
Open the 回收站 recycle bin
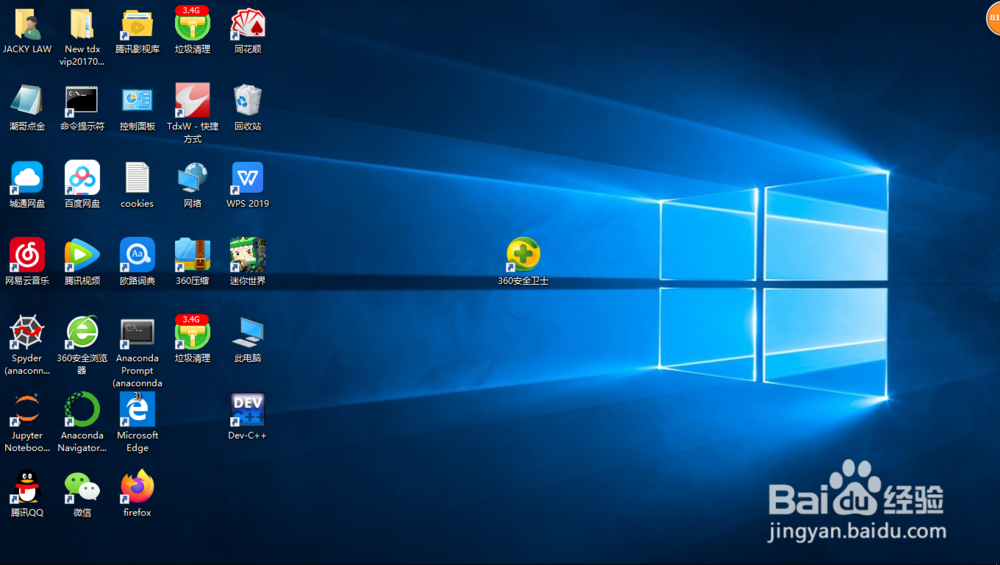(247, 101)
